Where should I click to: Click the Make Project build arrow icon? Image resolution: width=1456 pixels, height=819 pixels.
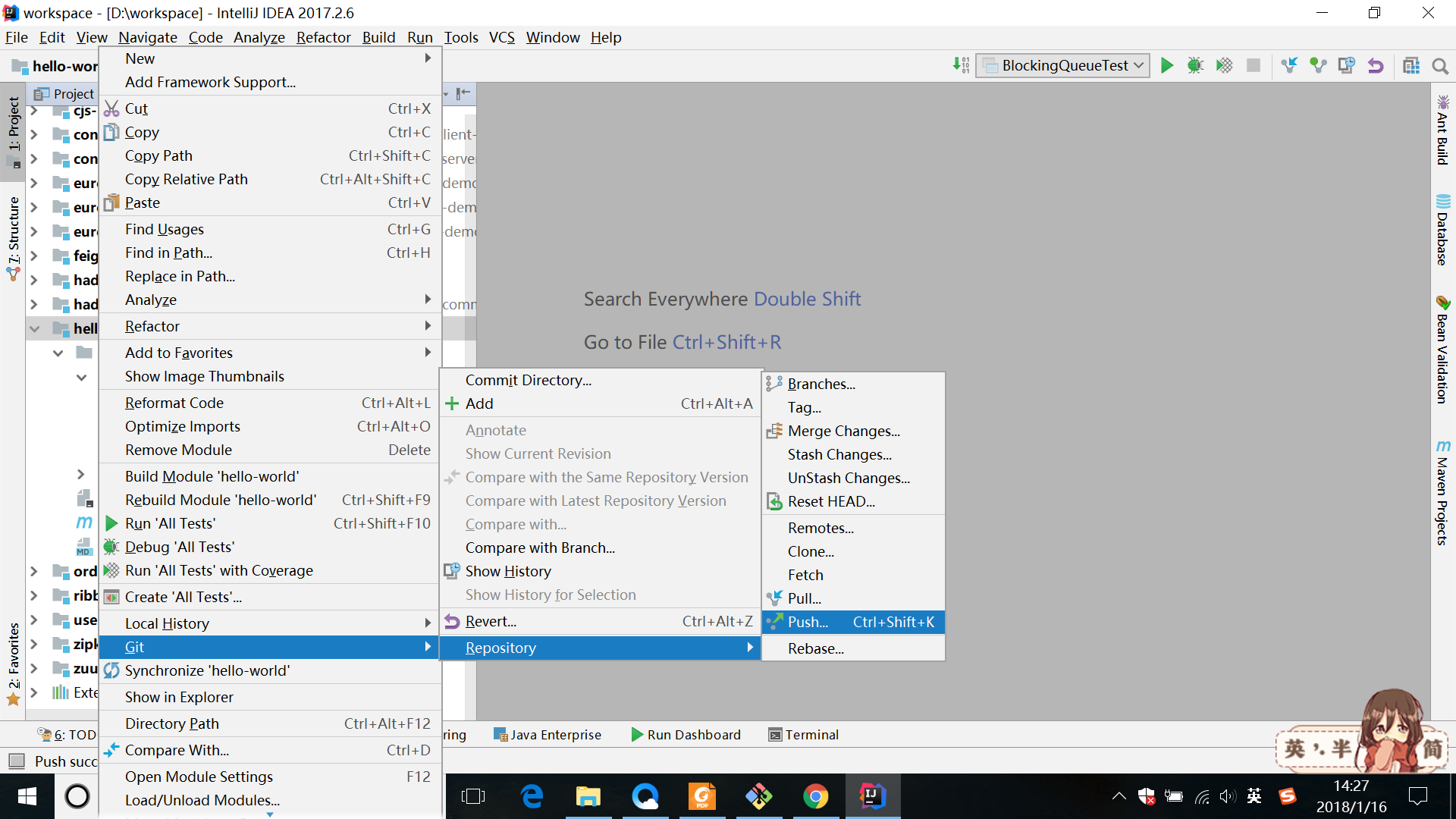[961, 66]
